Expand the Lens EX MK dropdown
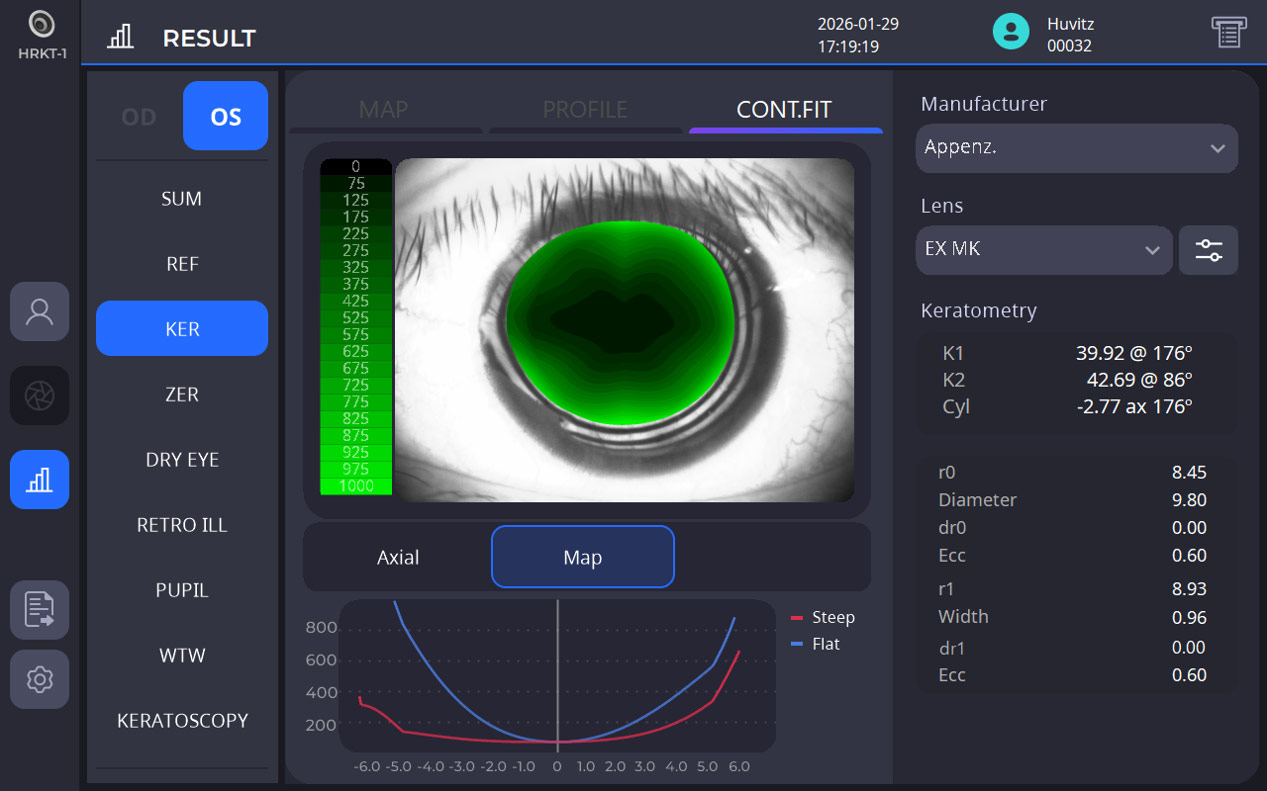This screenshot has height=791, width=1267. click(x=1044, y=250)
